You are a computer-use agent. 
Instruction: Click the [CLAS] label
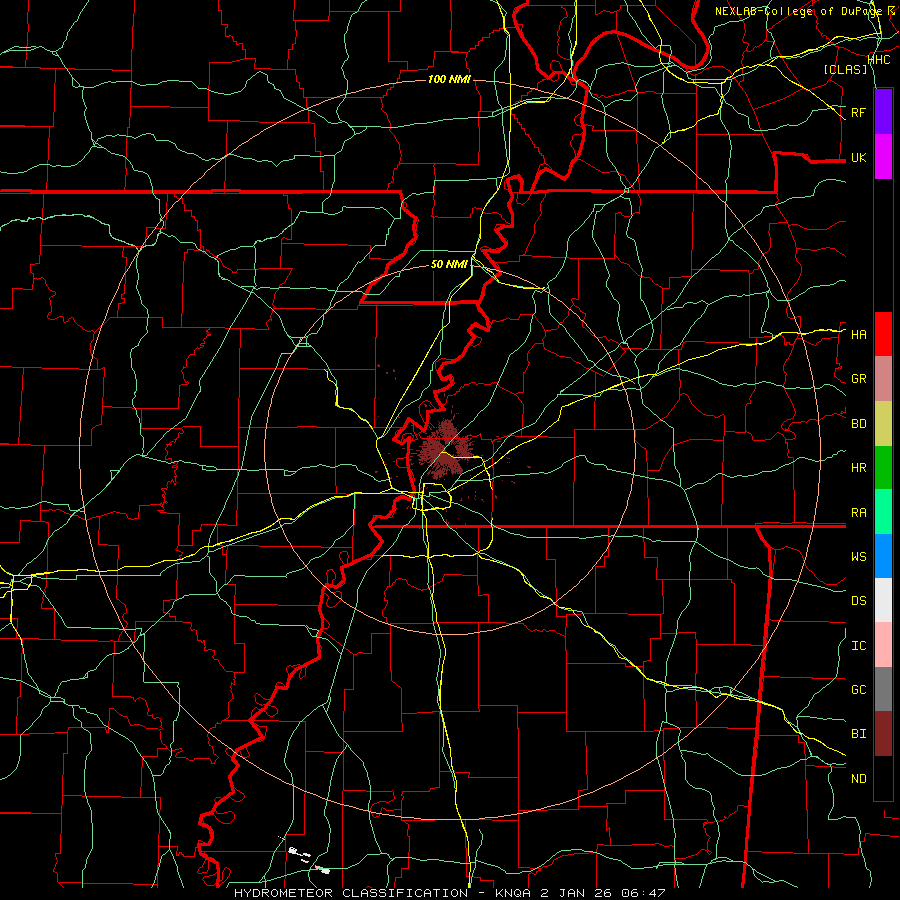tap(845, 70)
